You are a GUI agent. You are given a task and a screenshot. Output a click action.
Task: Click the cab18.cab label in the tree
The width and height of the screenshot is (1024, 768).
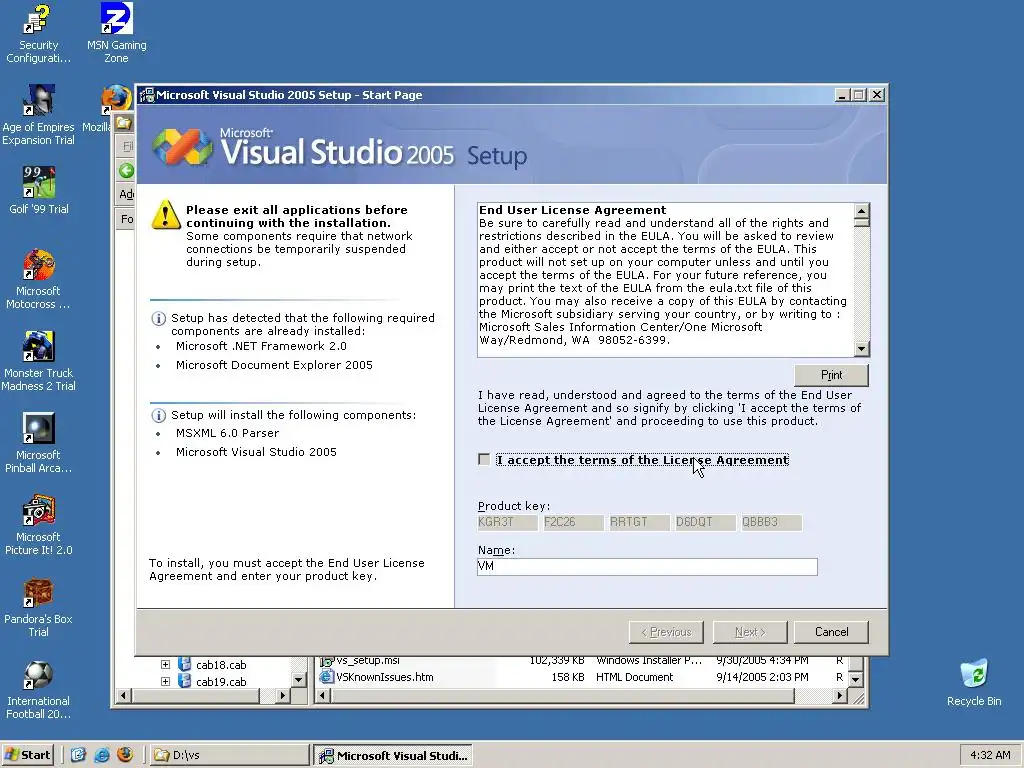pos(221,665)
